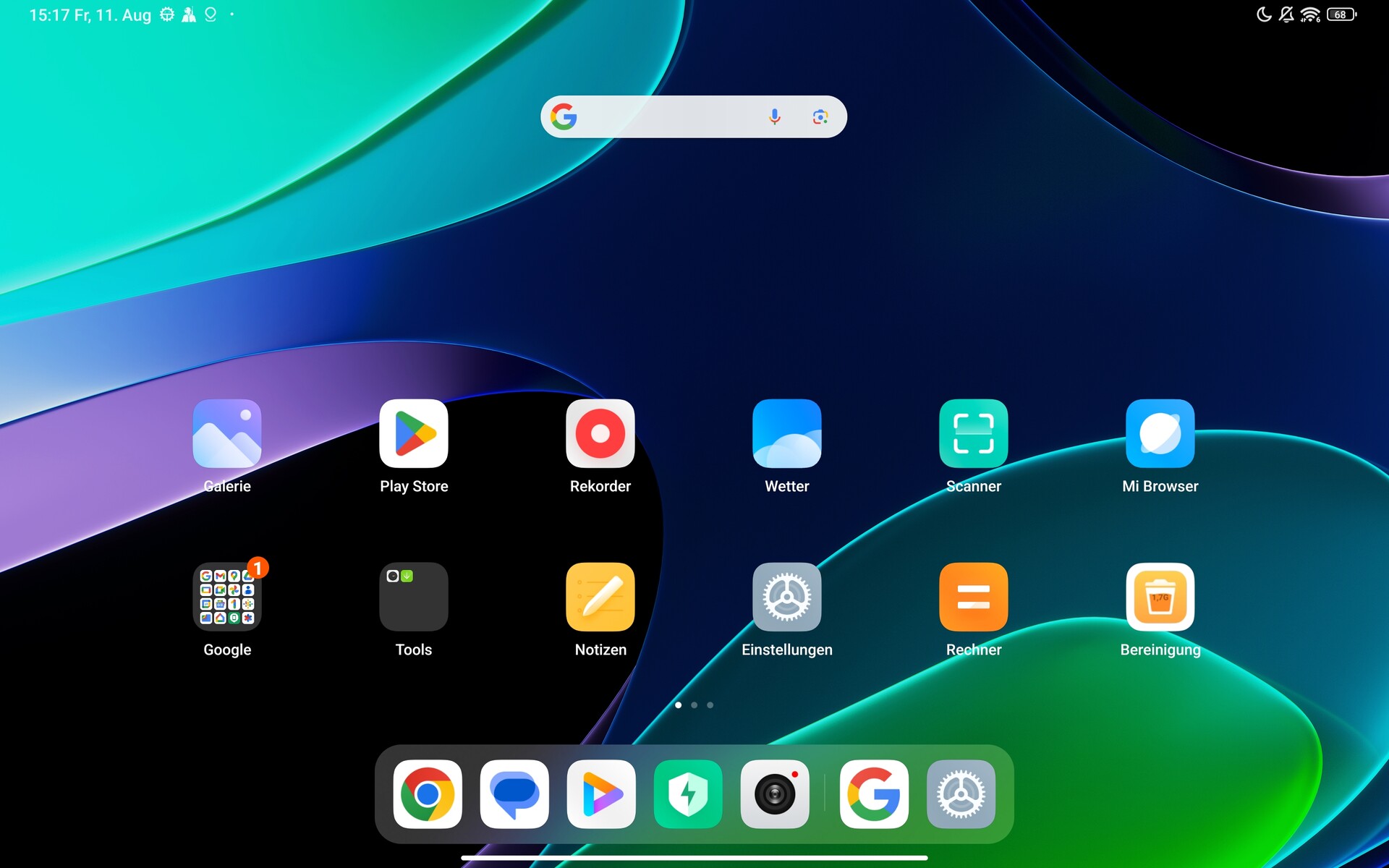Open the Rekorder app

tap(600, 433)
